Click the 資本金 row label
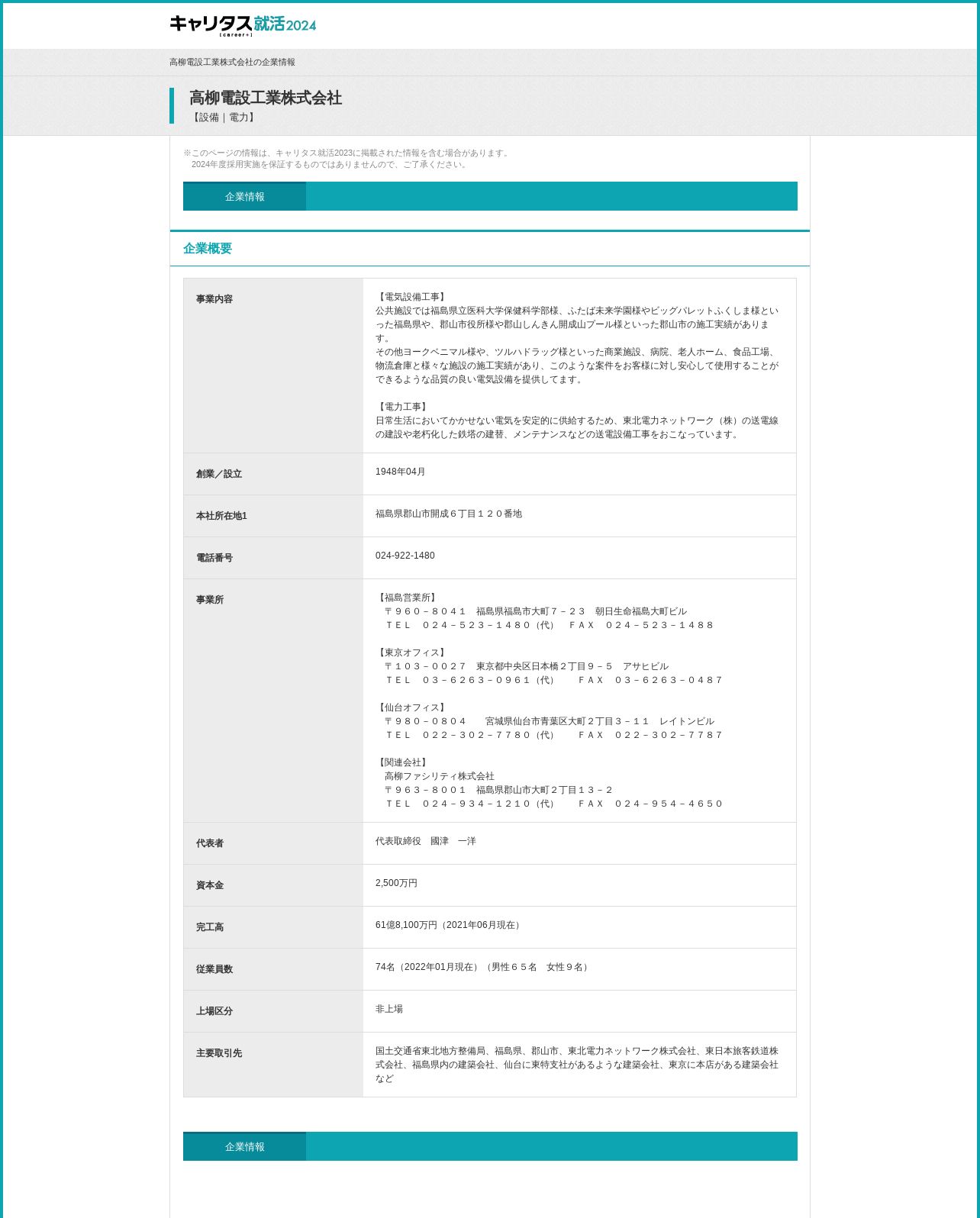The image size is (980, 1218). [210, 885]
